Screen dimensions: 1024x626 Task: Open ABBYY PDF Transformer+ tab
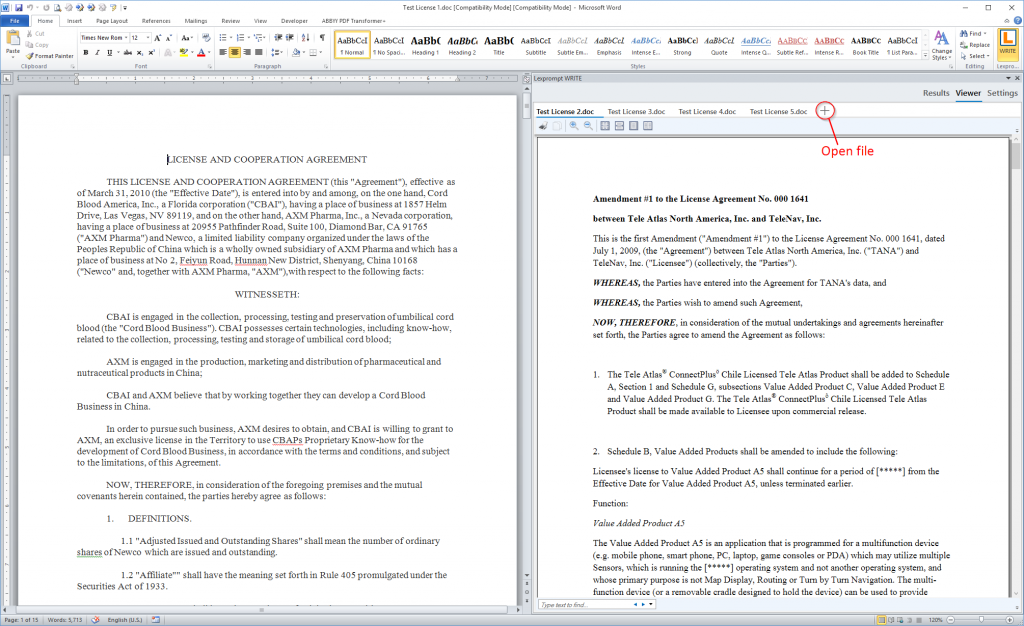tap(353, 21)
